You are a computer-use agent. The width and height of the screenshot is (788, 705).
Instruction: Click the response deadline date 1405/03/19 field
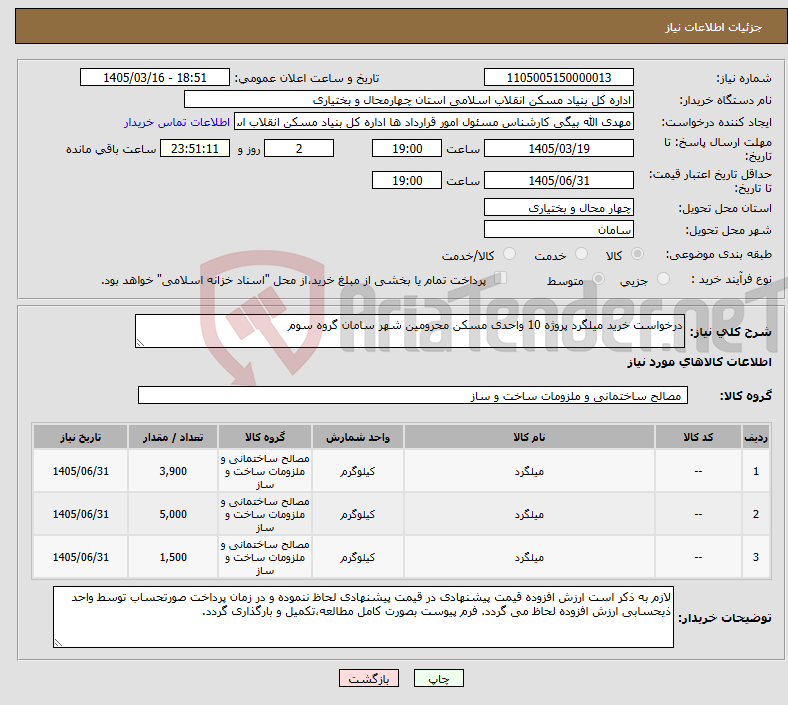(x=558, y=148)
